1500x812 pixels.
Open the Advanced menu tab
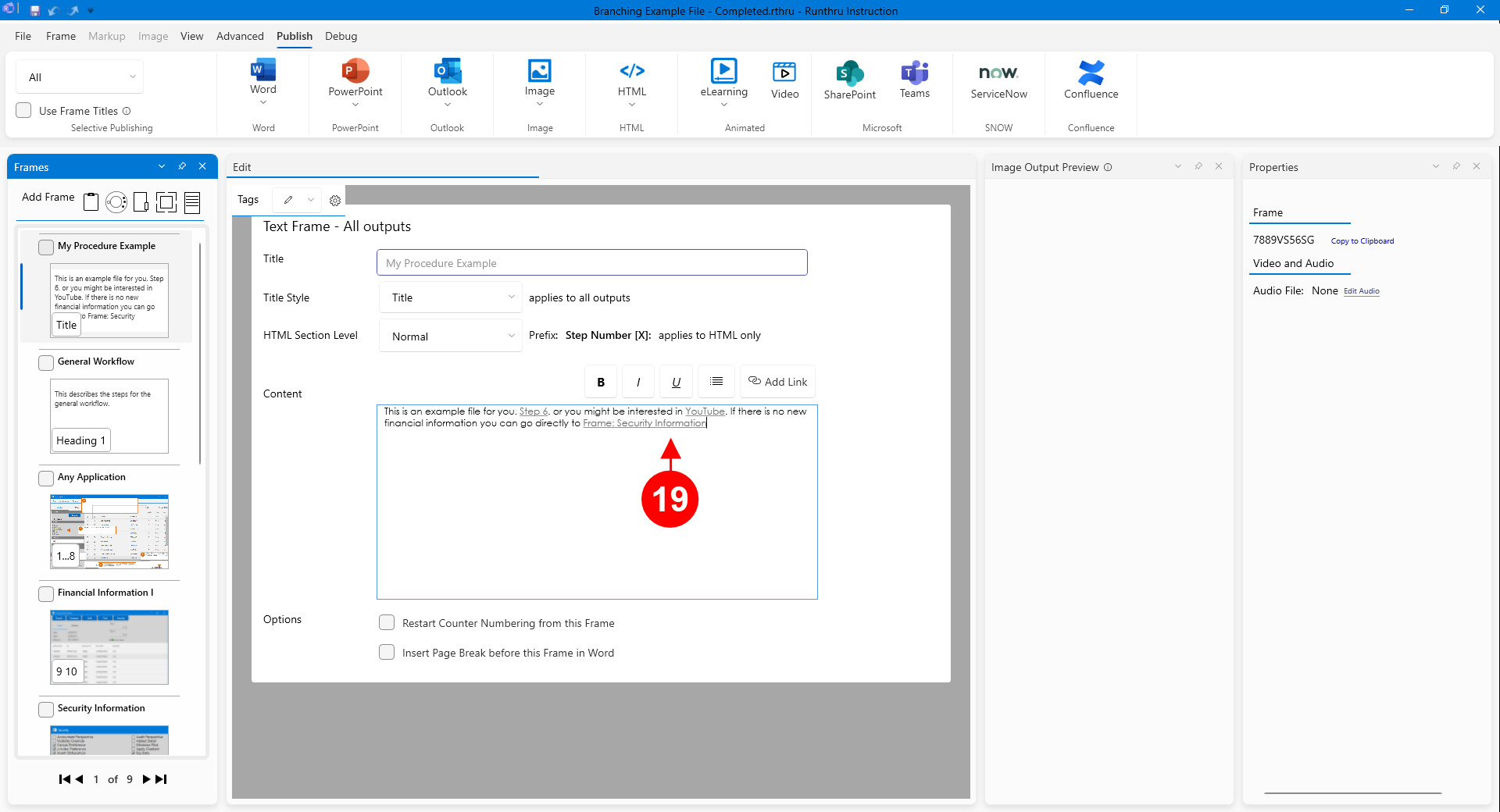coord(240,36)
